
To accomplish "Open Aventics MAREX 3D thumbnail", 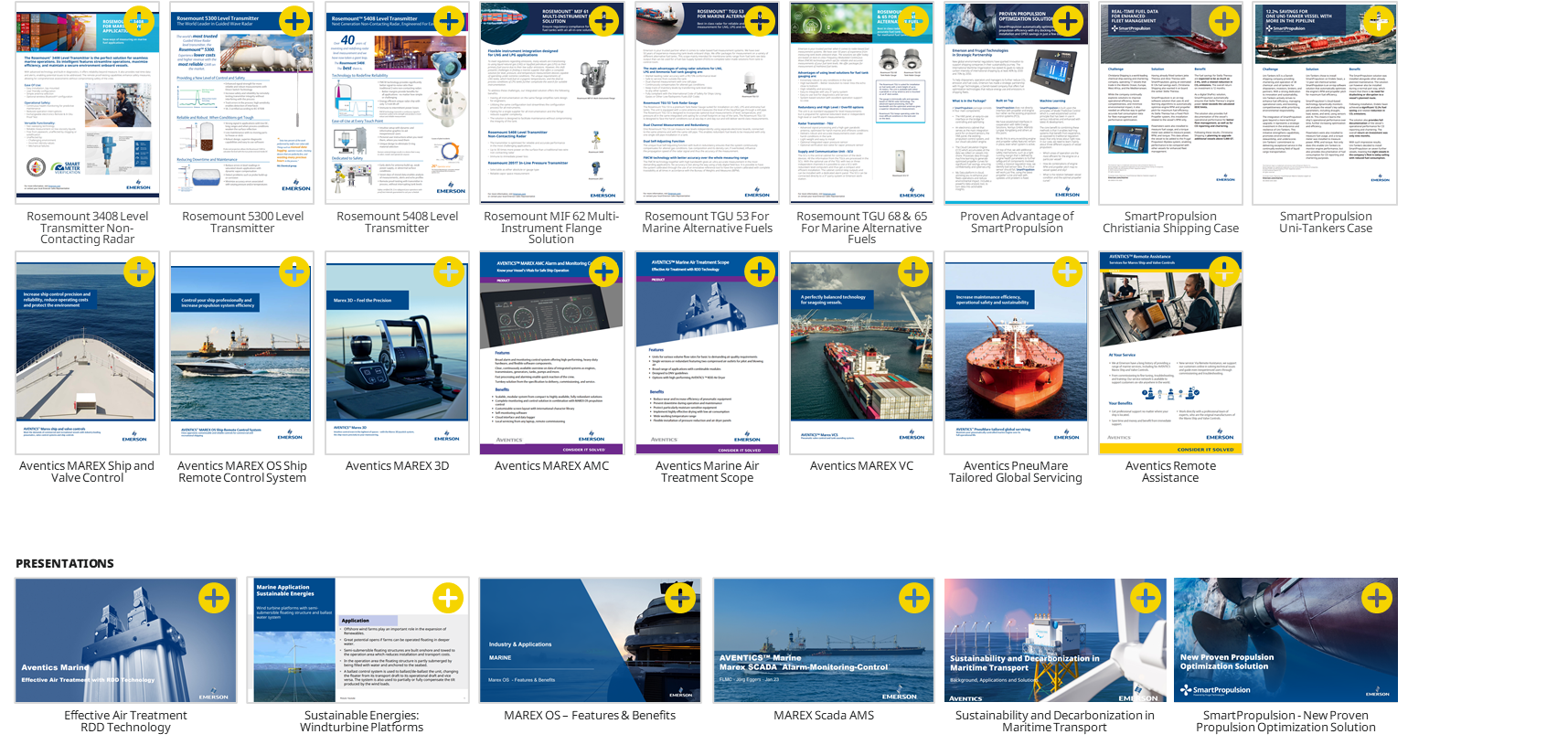I will (397, 353).
